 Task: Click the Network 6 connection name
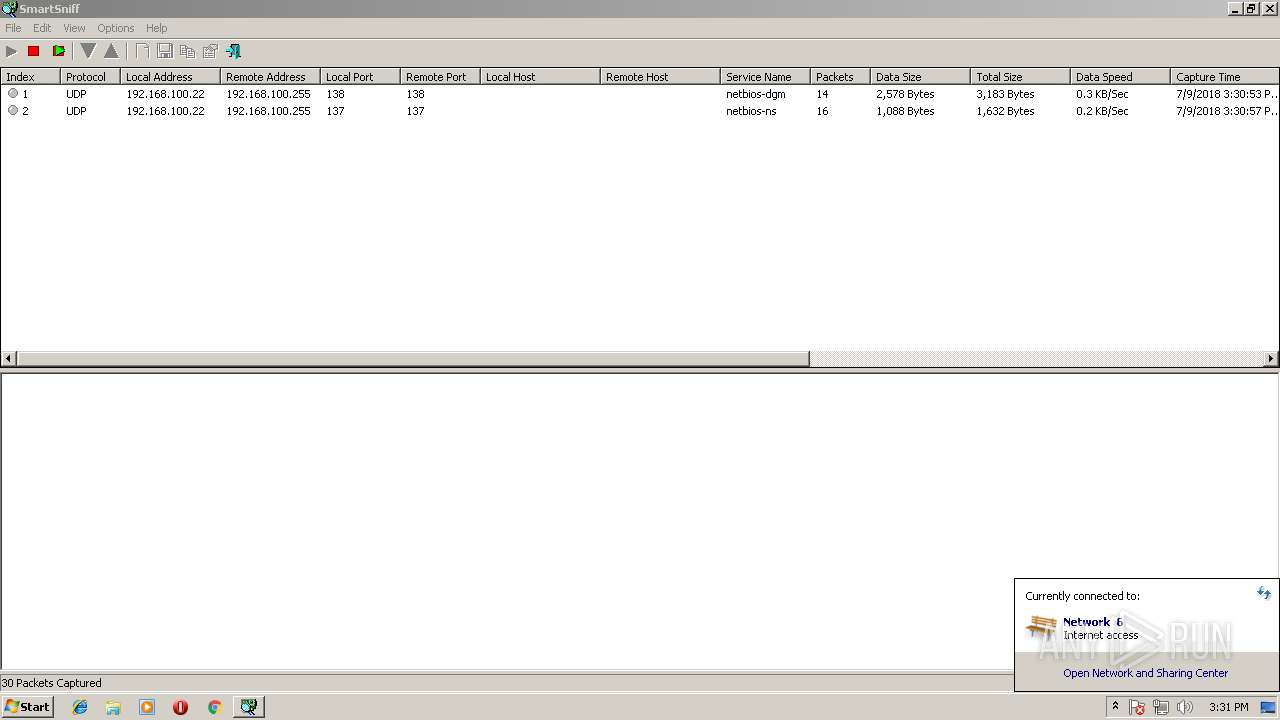pyautogui.click(x=1092, y=622)
